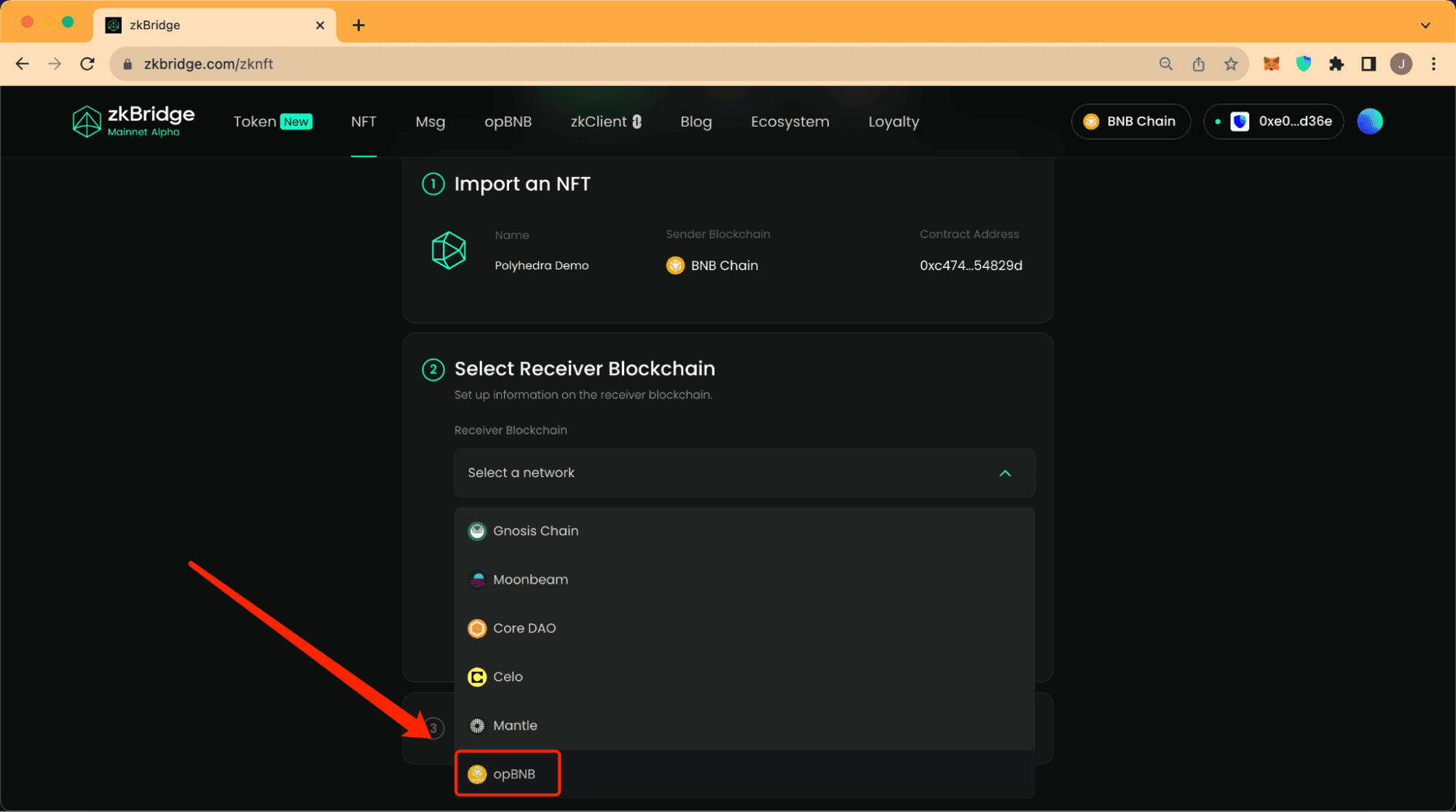Click the Polyhedra Demo NFT cube icon

(449, 251)
